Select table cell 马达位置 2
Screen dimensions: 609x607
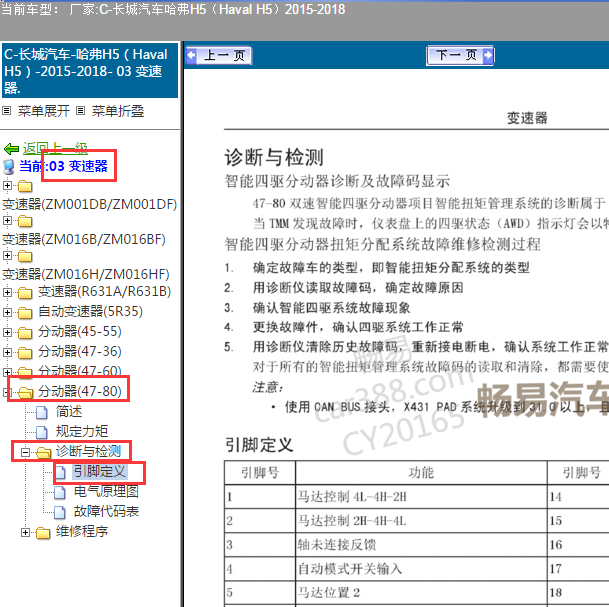tap(421, 593)
